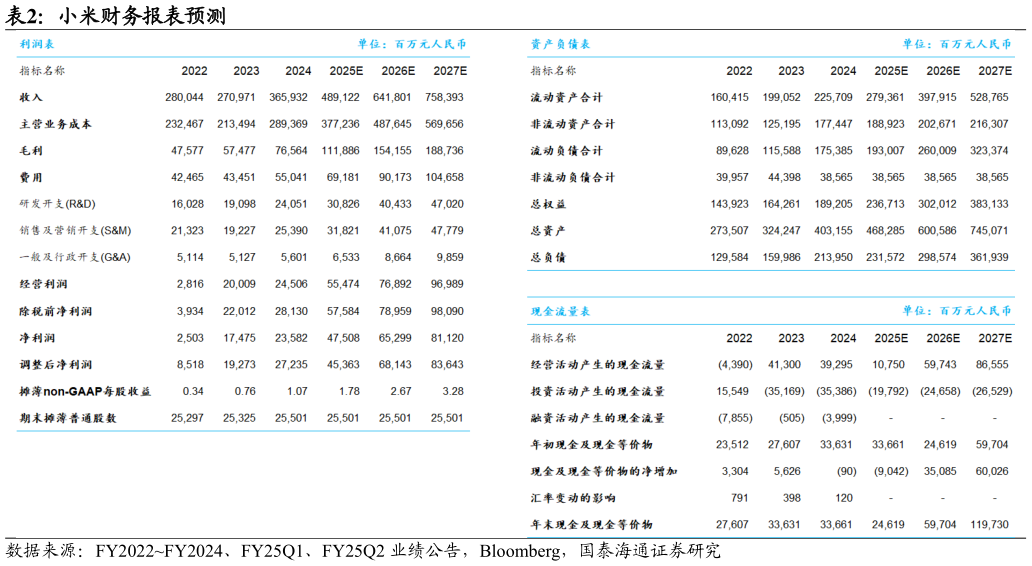This screenshot has height=566, width=1032.
Task: Click the 经营活动产生的现金流量 row label
Action: coord(598,365)
